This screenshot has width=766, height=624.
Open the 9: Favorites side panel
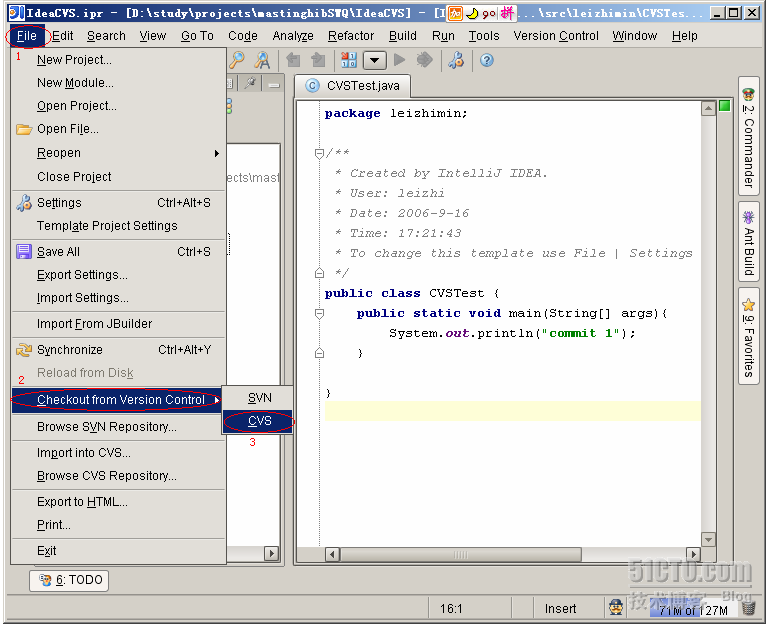pos(748,337)
